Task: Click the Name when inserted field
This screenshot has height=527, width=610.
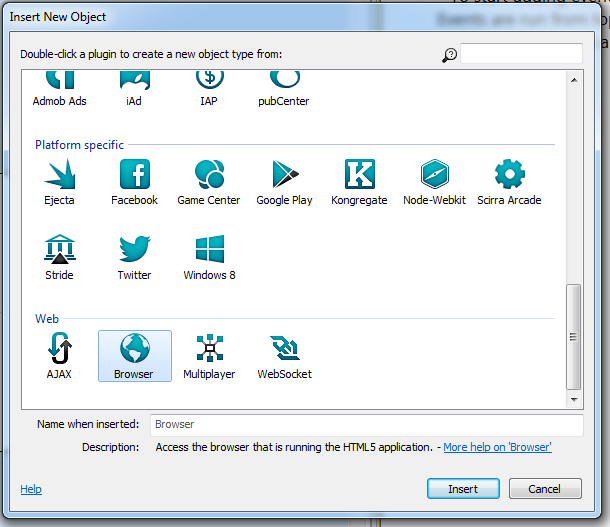Action: [366, 425]
